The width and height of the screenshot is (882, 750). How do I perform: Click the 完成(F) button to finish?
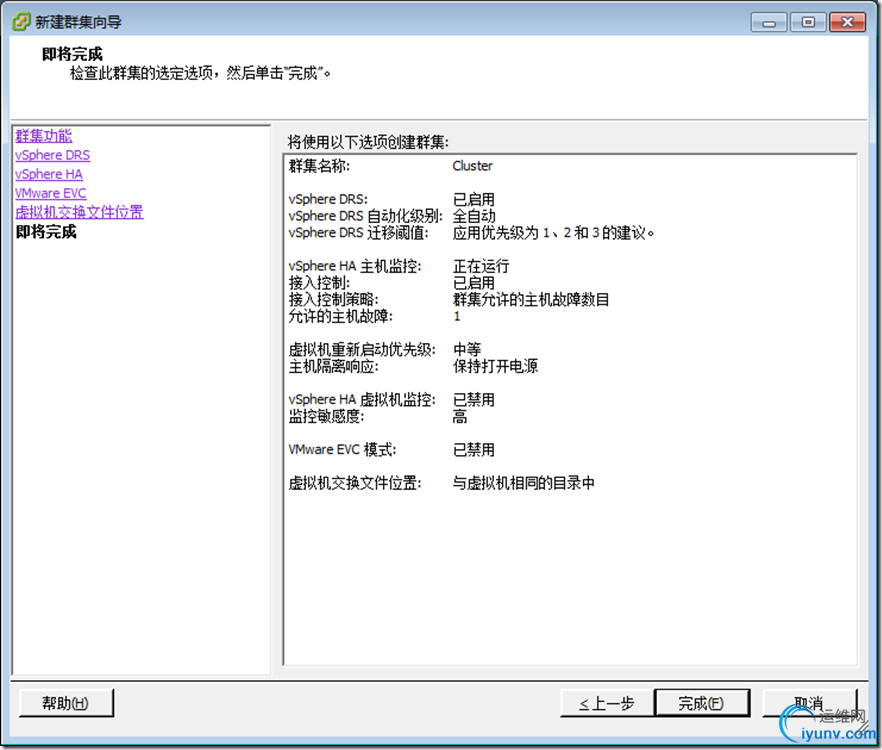tap(702, 702)
